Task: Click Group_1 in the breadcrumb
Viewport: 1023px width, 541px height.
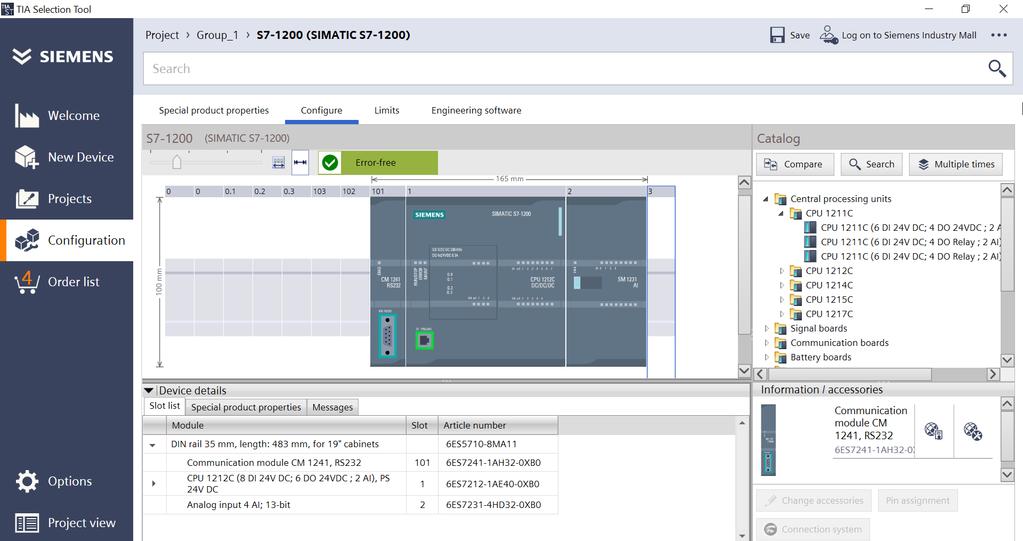Action: coord(217,35)
